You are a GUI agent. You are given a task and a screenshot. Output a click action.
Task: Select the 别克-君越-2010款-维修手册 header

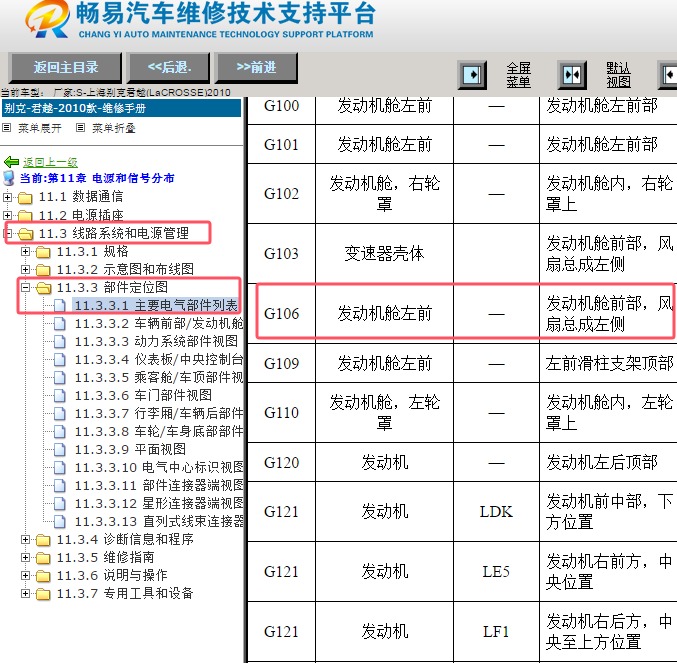coord(121,108)
